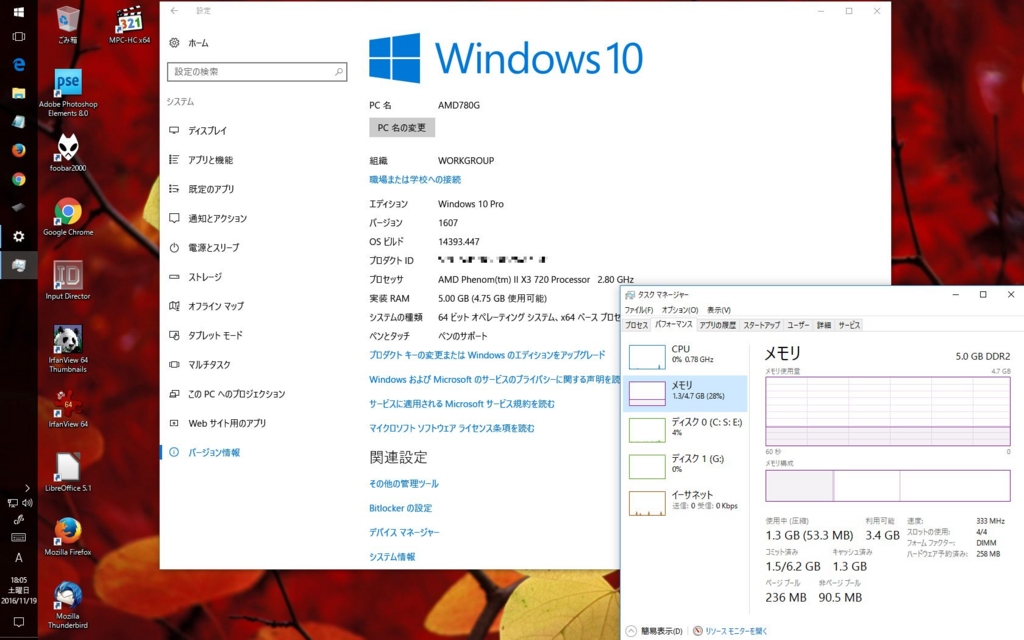This screenshot has height=640, width=1024.
Task: Switch to the 詳細 tab
Action: pos(824,325)
